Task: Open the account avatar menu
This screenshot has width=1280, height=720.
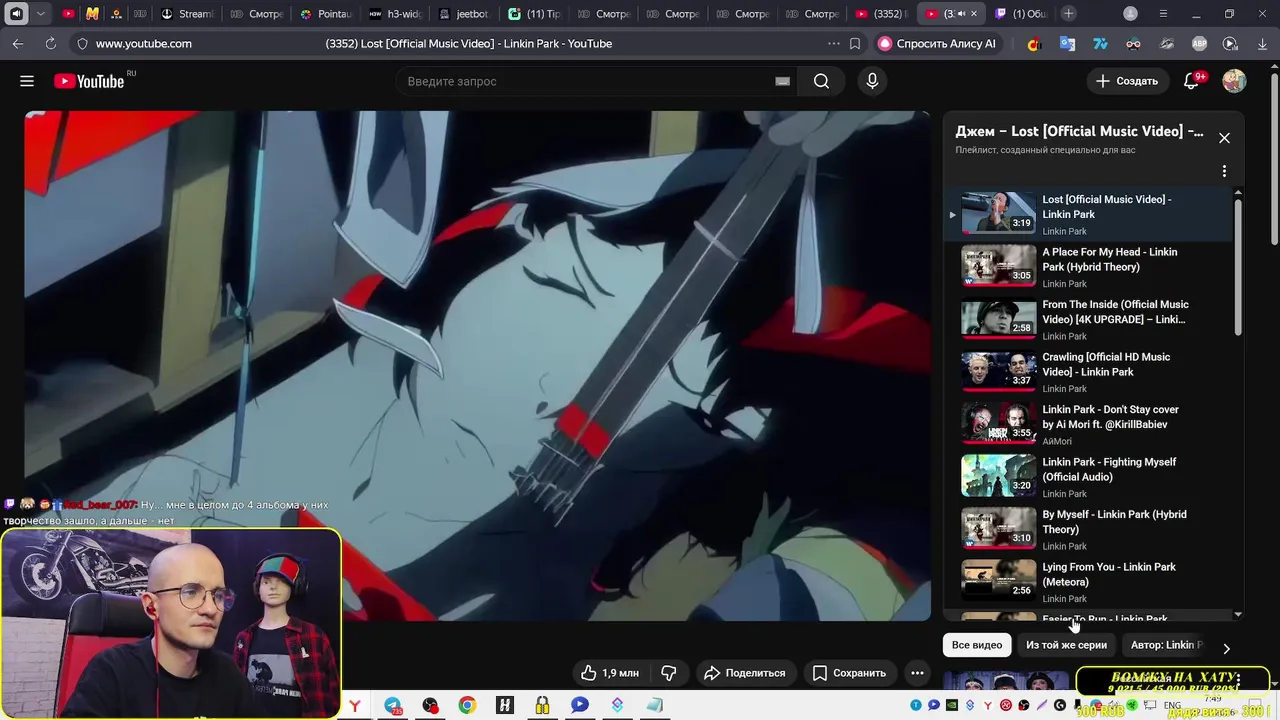Action: coord(1234,81)
